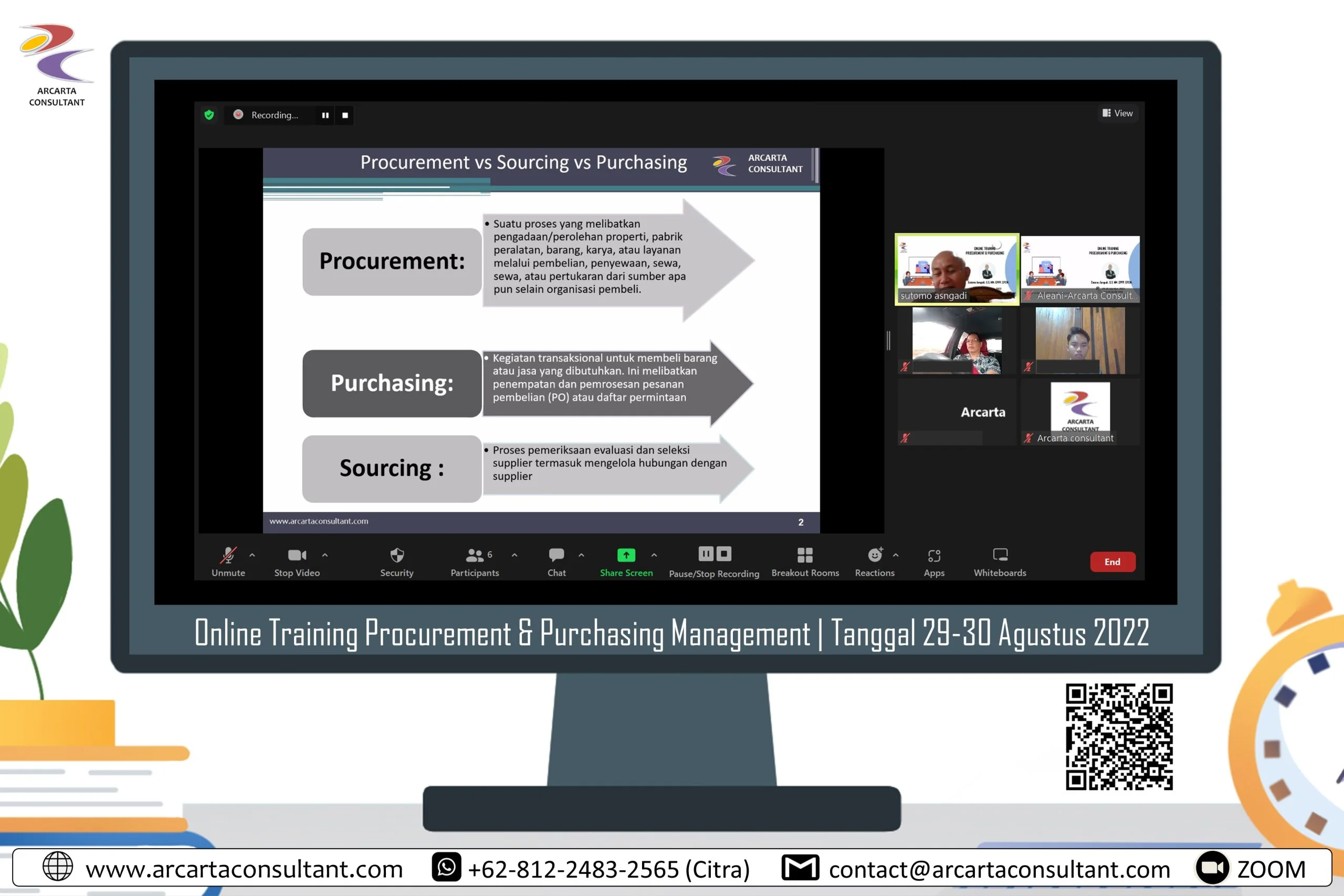Click the red End meeting button

[x=1111, y=562]
